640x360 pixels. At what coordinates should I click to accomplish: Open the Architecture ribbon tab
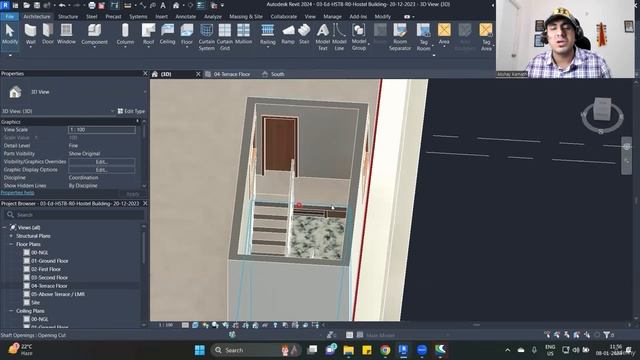pos(37,17)
